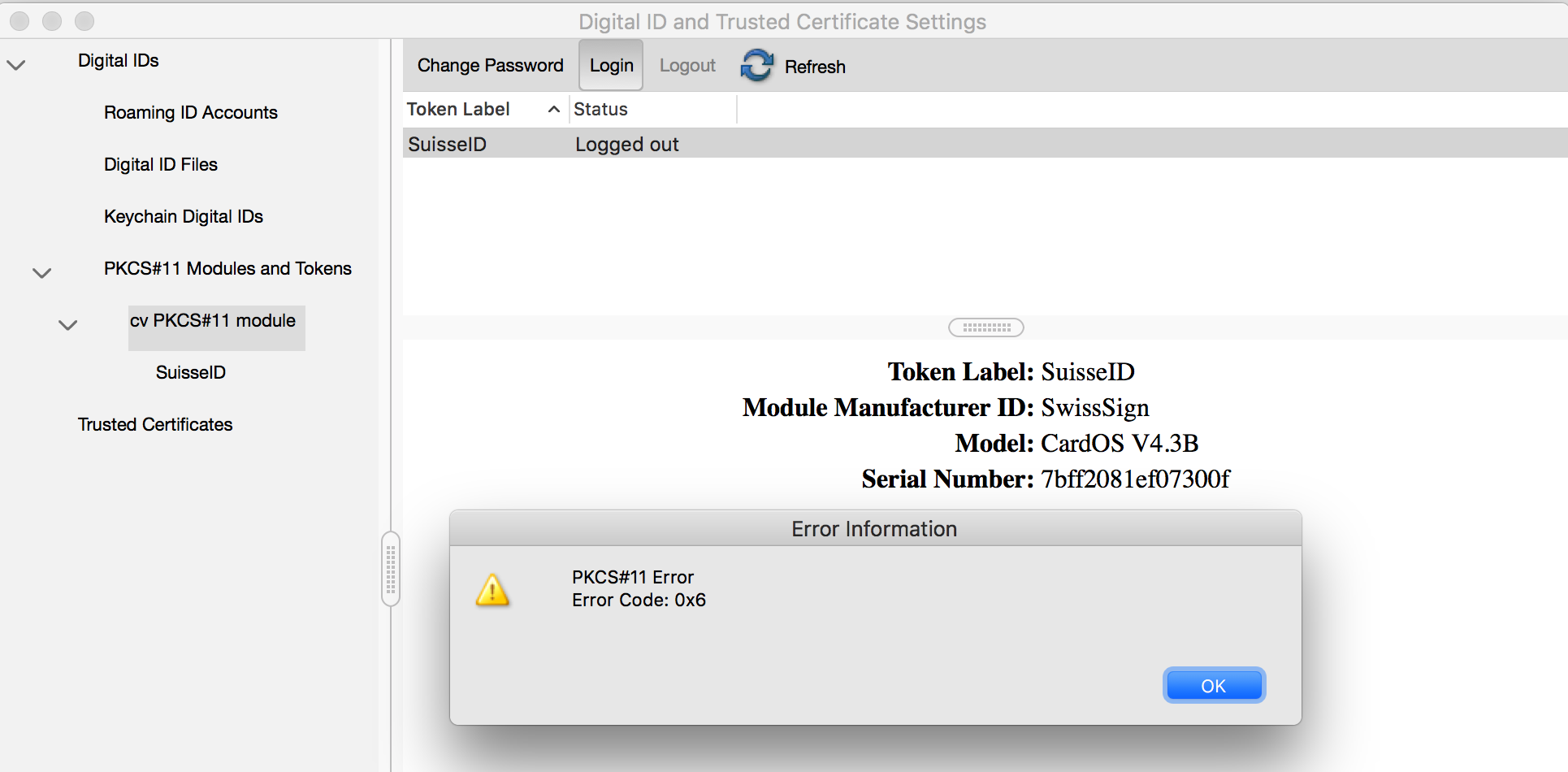Click the yellow warning triangle icon
Screen dimensions: 1568x772
coord(492,591)
